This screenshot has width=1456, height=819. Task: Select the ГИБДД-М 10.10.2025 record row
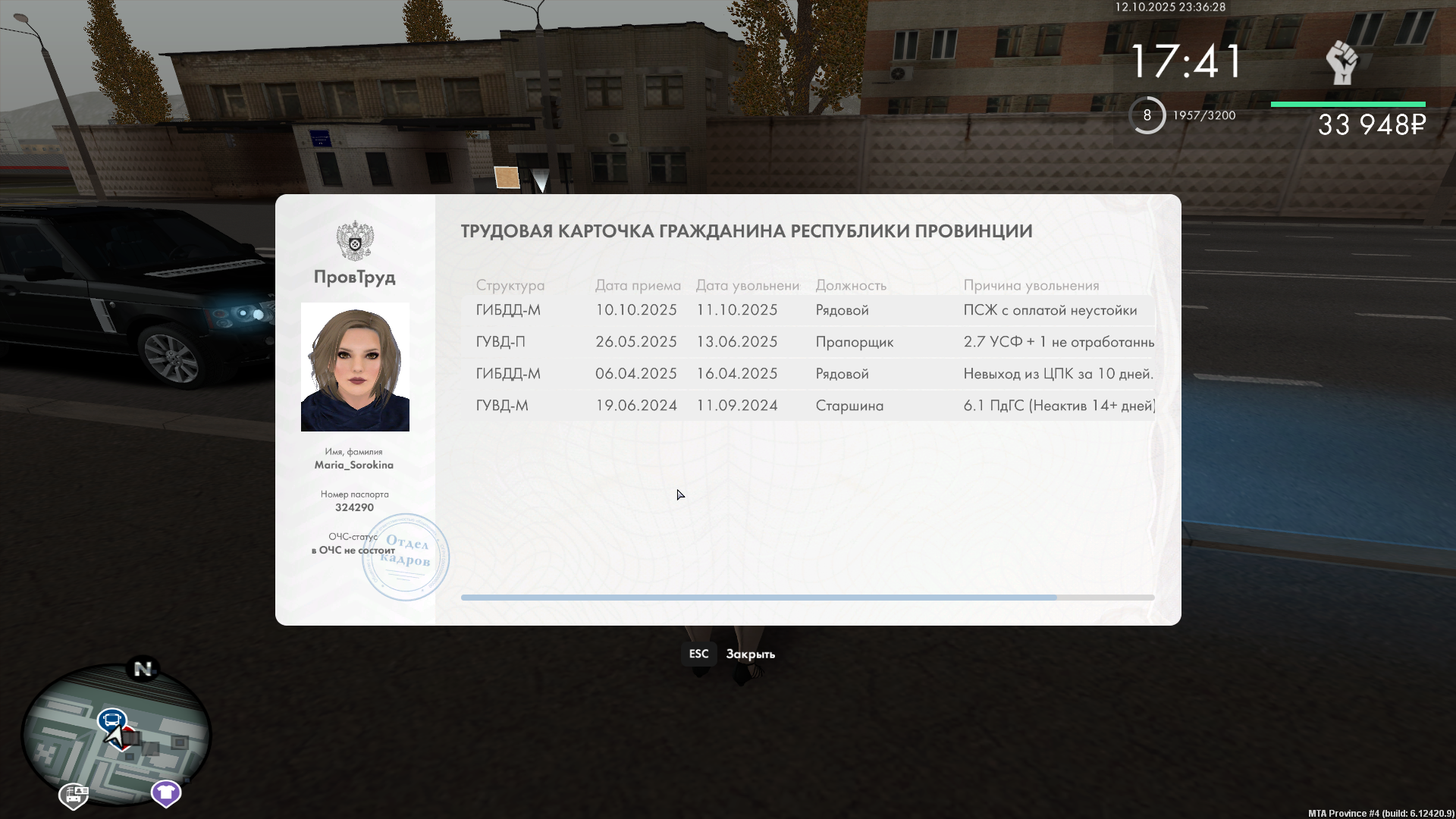pyautogui.click(x=808, y=310)
